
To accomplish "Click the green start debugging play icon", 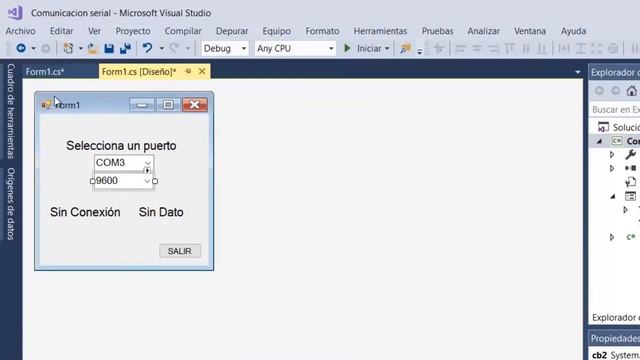I will (x=347, y=48).
